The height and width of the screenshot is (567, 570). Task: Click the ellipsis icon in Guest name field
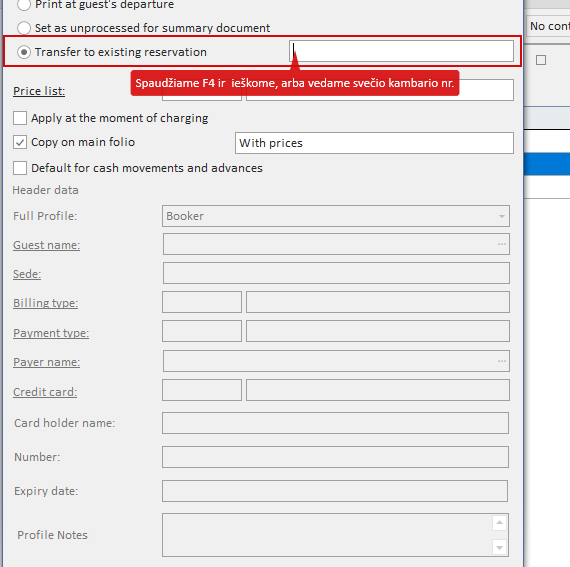click(x=502, y=244)
